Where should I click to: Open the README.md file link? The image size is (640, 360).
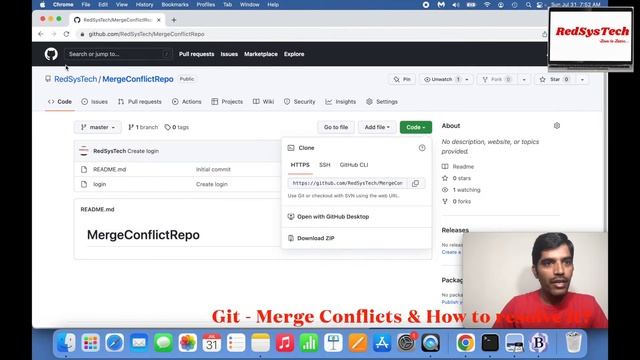(109, 169)
